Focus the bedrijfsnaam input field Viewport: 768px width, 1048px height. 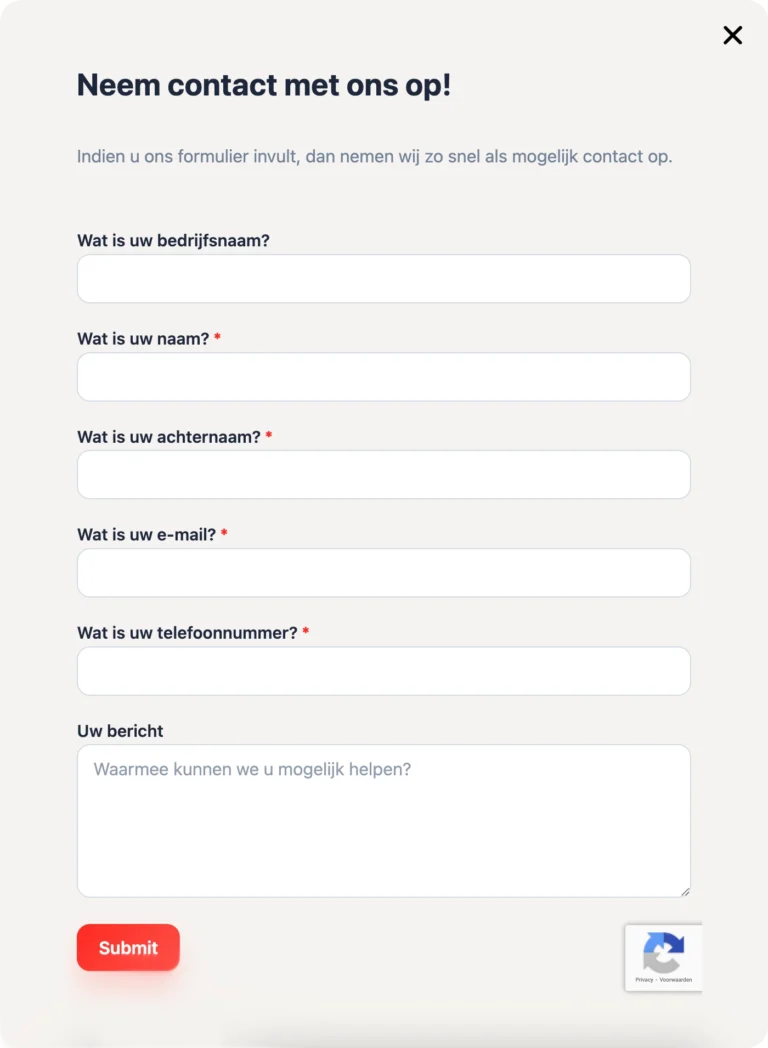point(383,279)
